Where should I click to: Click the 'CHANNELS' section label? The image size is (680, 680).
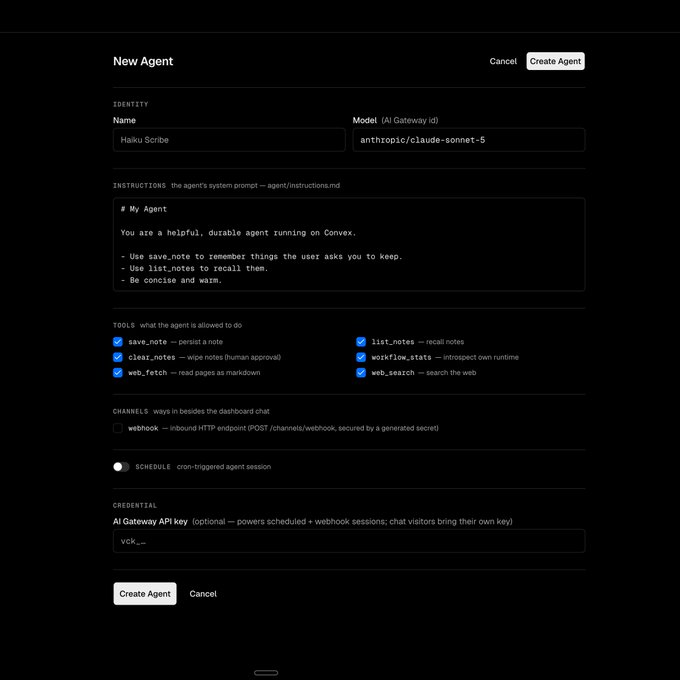131,411
